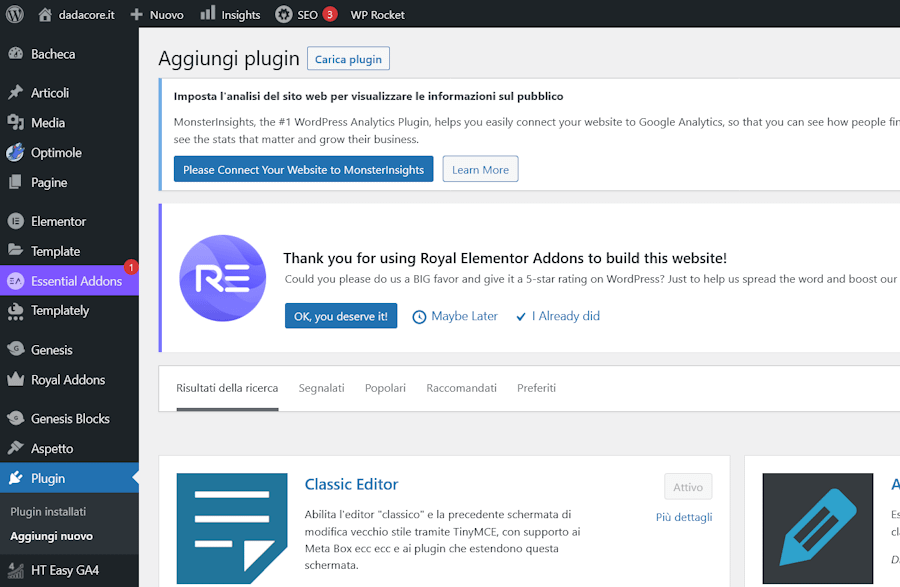
Task: Click the Attivo button
Action: coord(688,487)
